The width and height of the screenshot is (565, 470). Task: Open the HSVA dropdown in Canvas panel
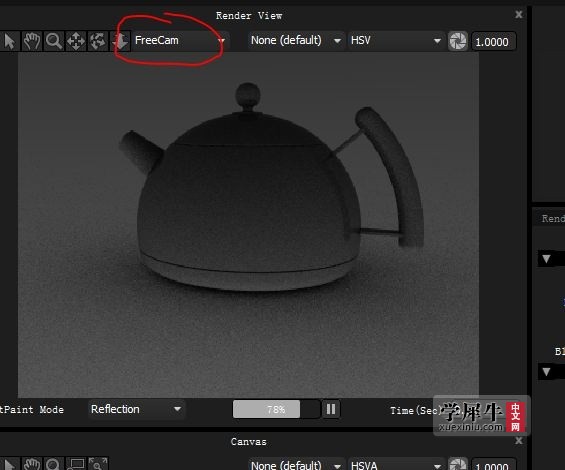pos(396,465)
